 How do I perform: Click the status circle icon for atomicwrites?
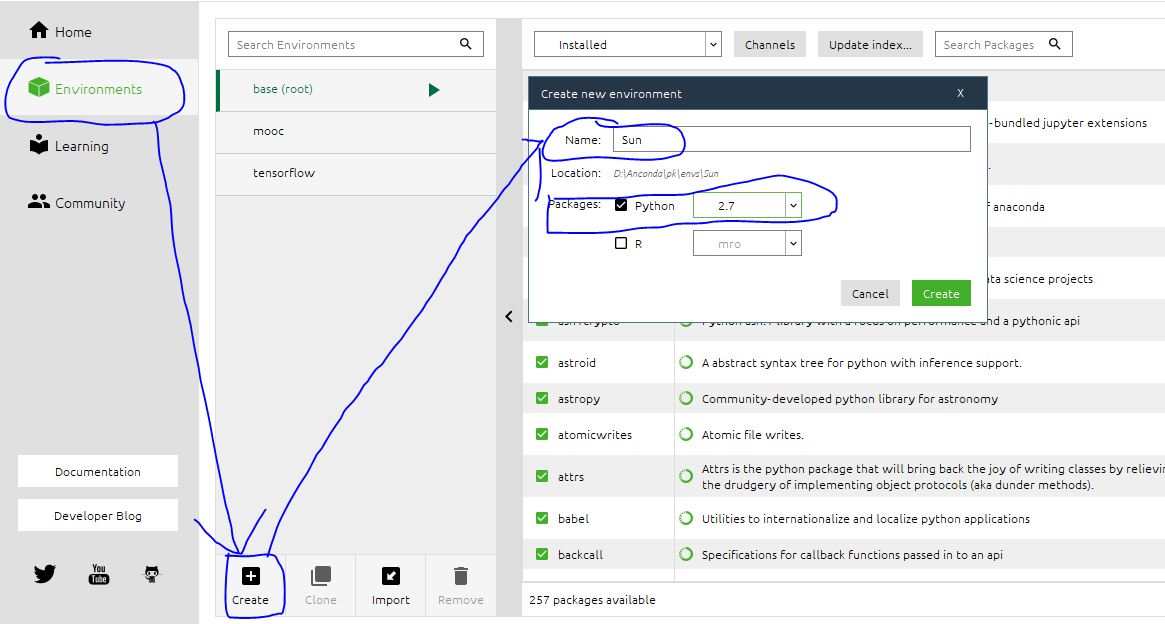click(x=687, y=435)
